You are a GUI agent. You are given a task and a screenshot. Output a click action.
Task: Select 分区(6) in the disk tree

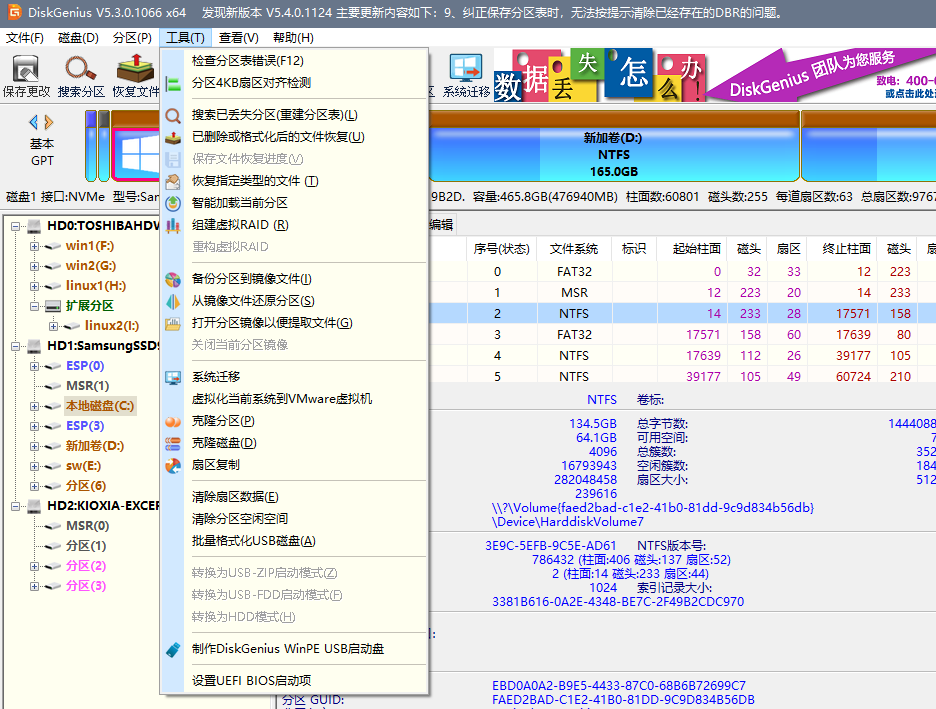86,486
